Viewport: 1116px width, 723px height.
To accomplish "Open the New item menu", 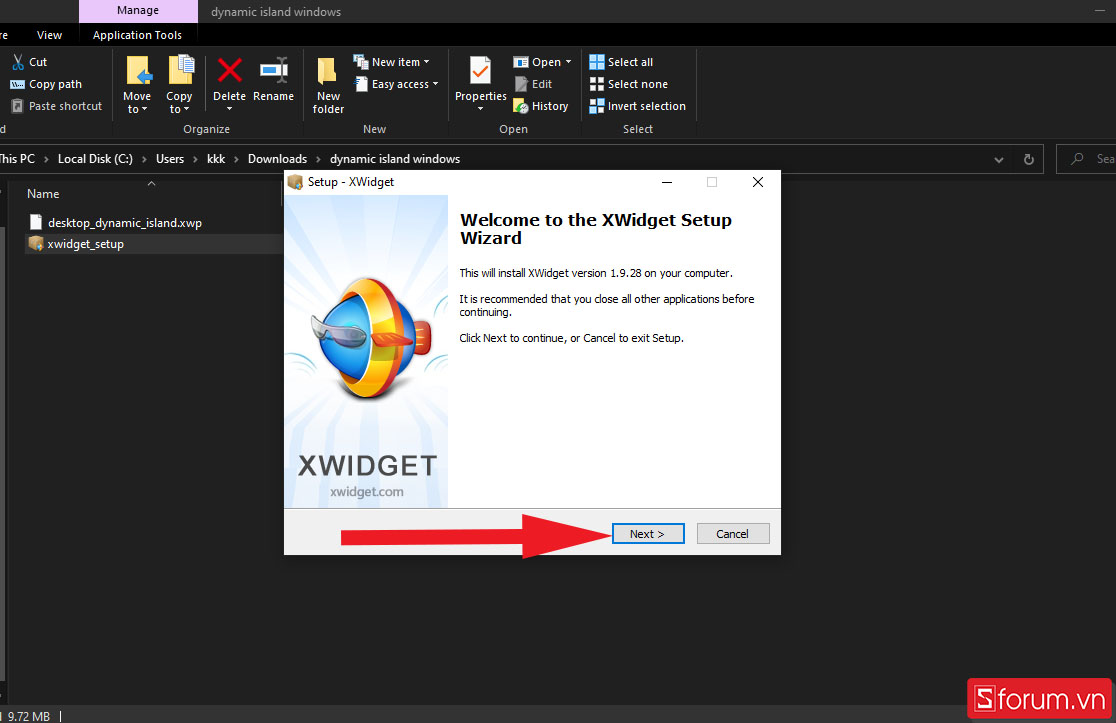I will [x=391, y=62].
